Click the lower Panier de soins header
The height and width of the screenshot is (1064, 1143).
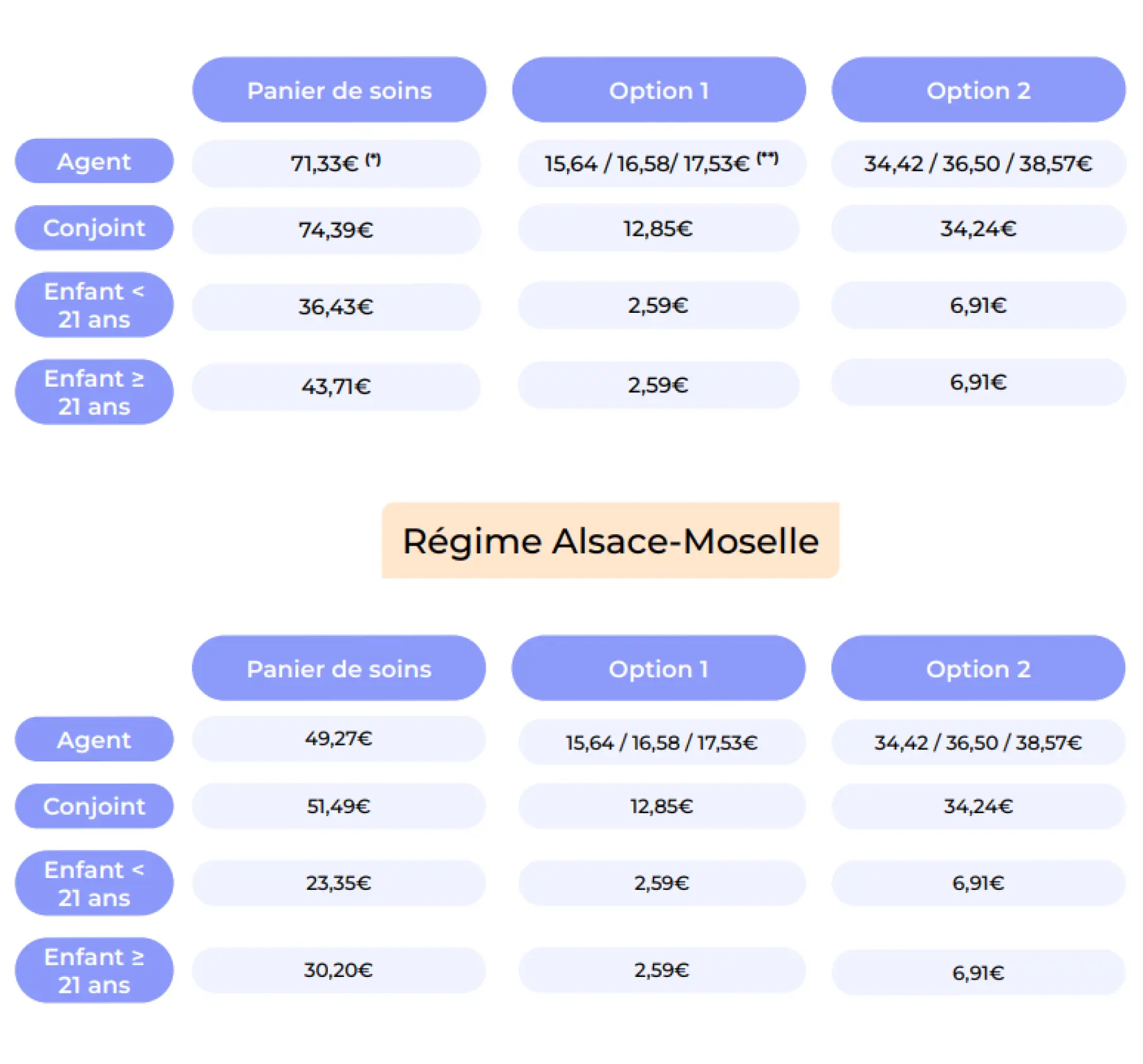point(339,668)
